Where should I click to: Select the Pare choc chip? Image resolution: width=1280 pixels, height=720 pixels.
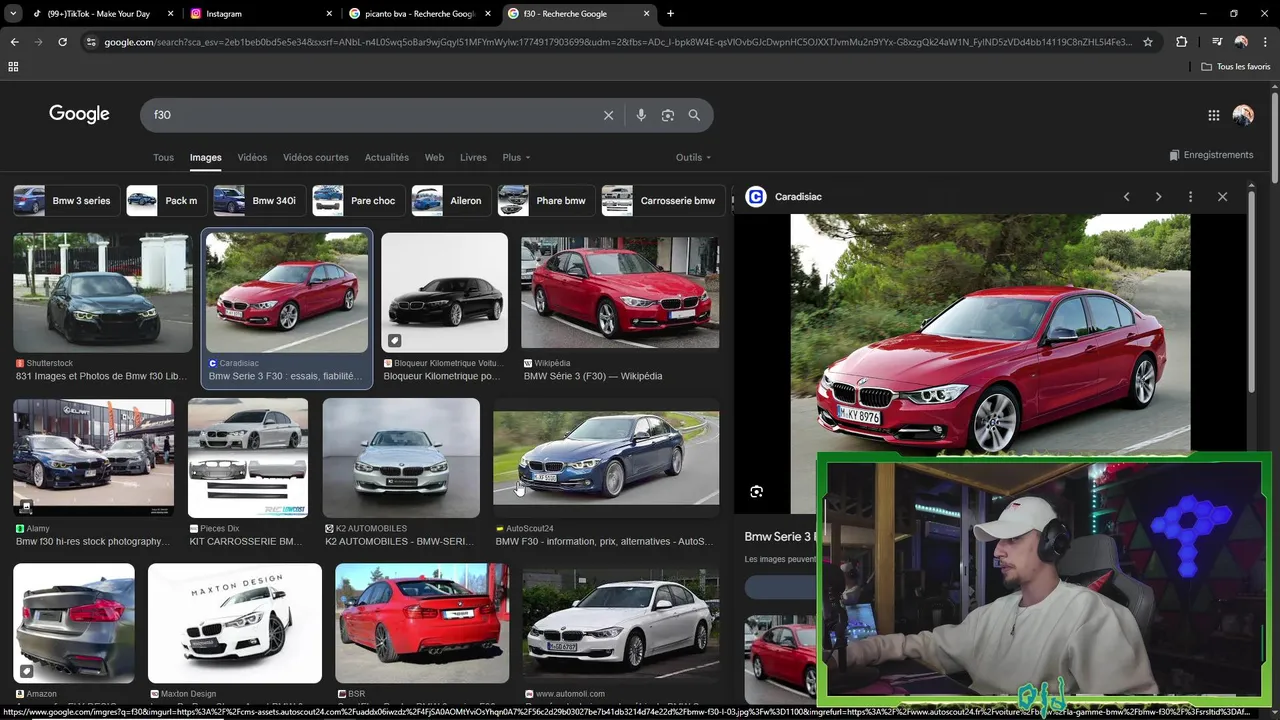tap(358, 200)
